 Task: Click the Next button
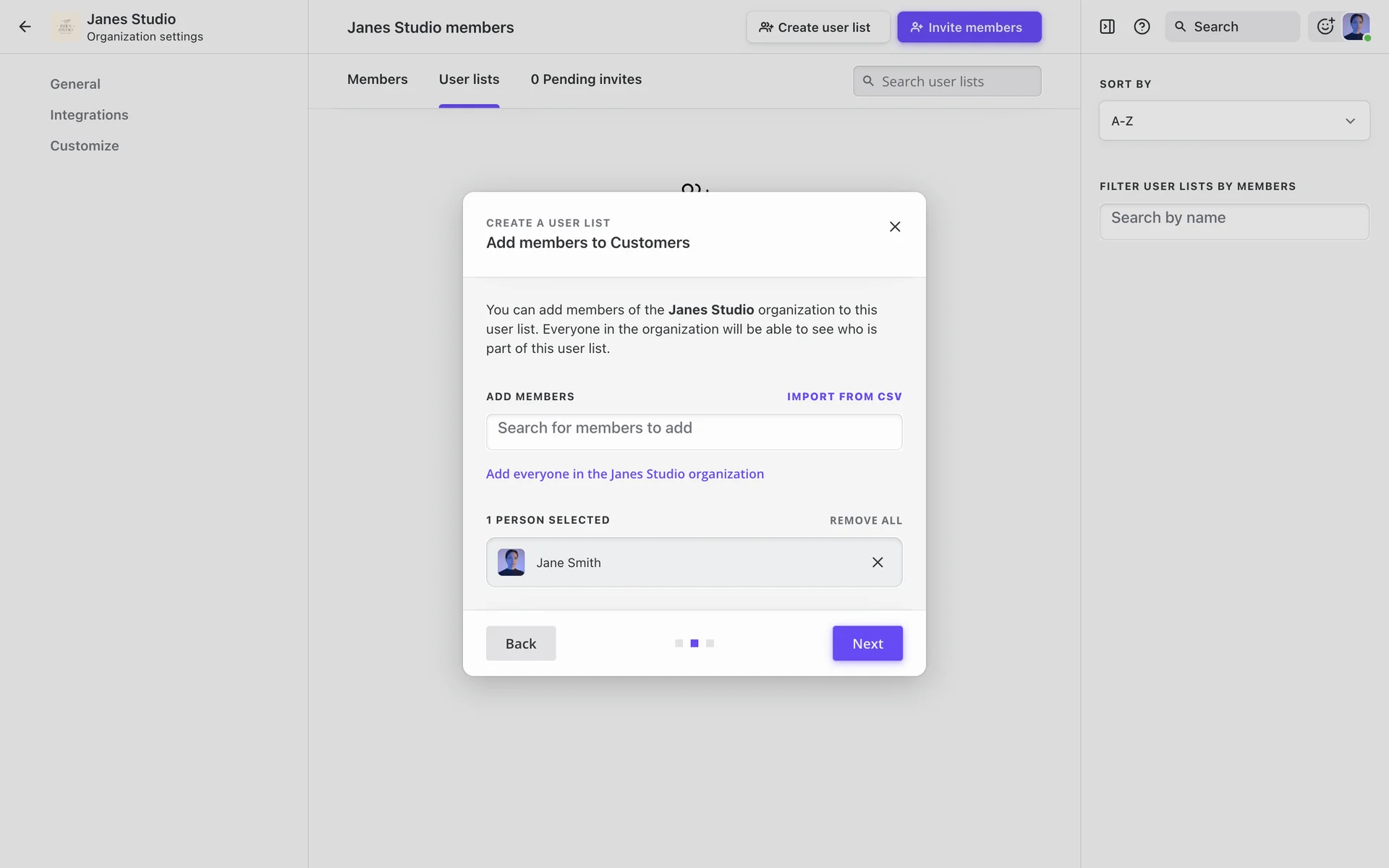pyautogui.click(x=867, y=643)
